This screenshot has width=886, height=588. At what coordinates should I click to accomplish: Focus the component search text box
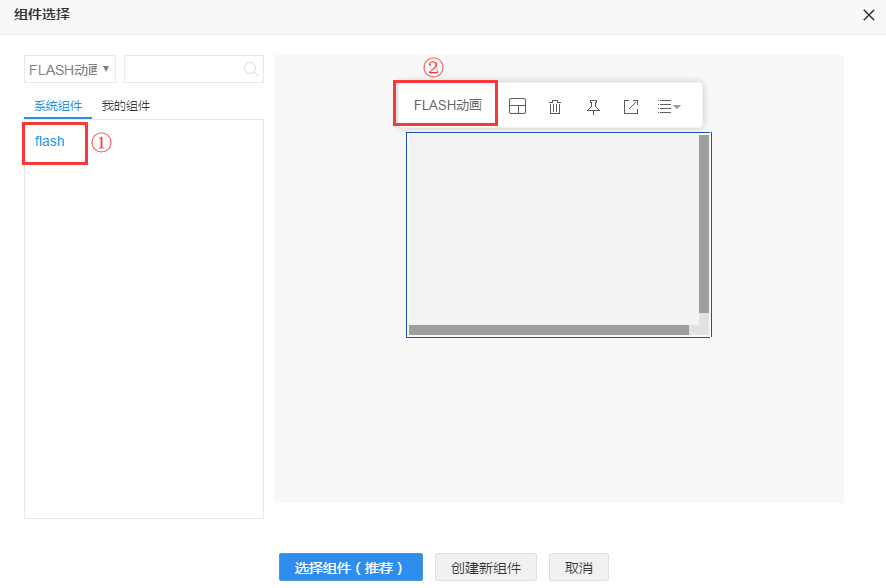(183, 69)
